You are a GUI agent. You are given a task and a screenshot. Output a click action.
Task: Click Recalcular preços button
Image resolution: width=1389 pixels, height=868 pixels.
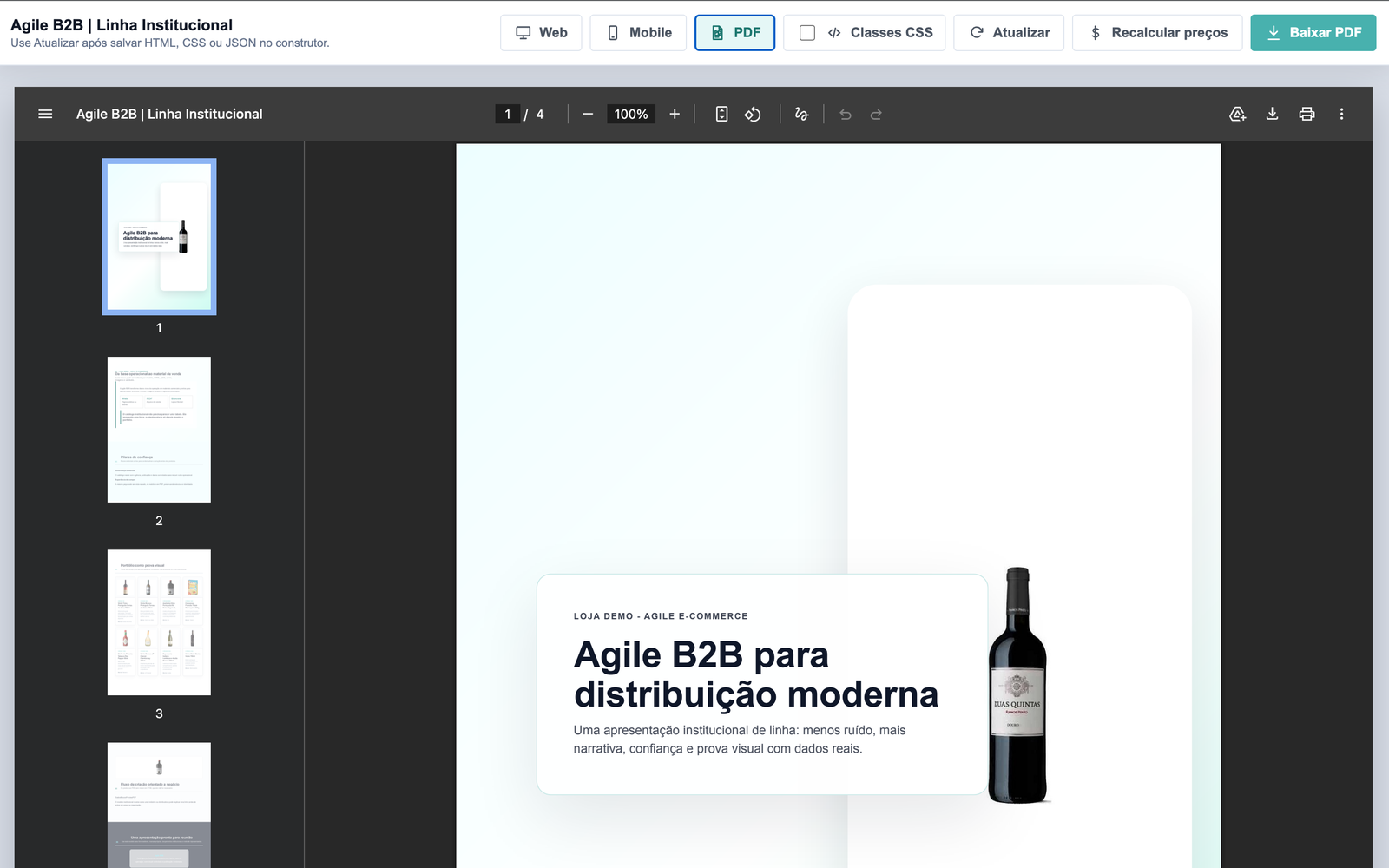pyautogui.click(x=1157, y=33)
